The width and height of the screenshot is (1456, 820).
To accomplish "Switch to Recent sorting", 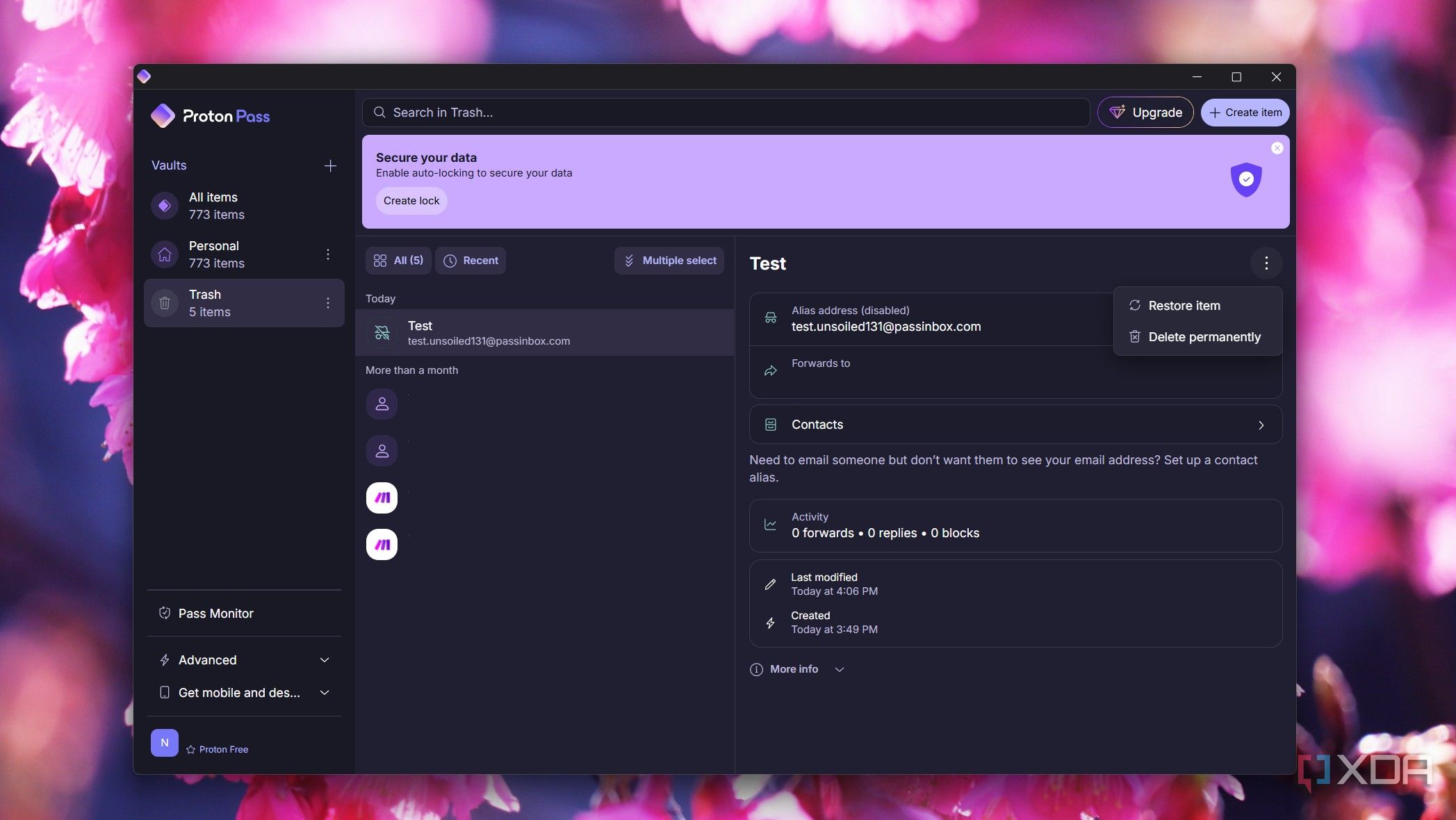I will pos(471,261).
